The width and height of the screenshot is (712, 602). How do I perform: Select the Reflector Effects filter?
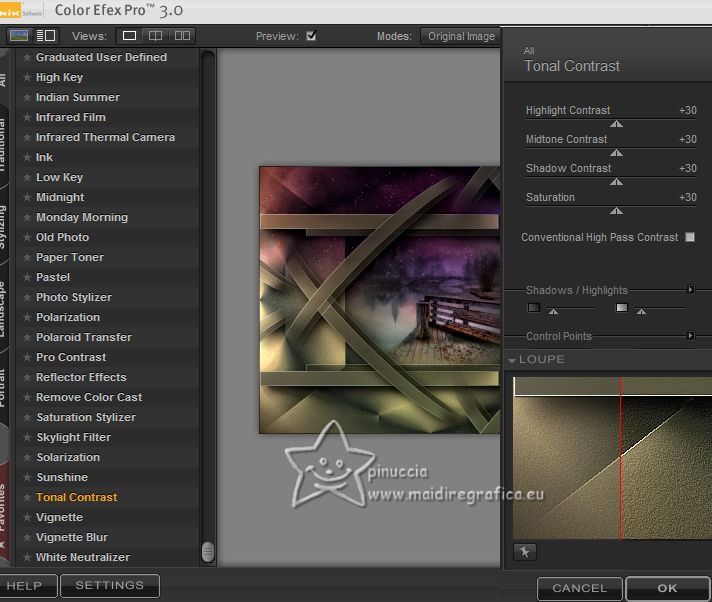(81, 377)
